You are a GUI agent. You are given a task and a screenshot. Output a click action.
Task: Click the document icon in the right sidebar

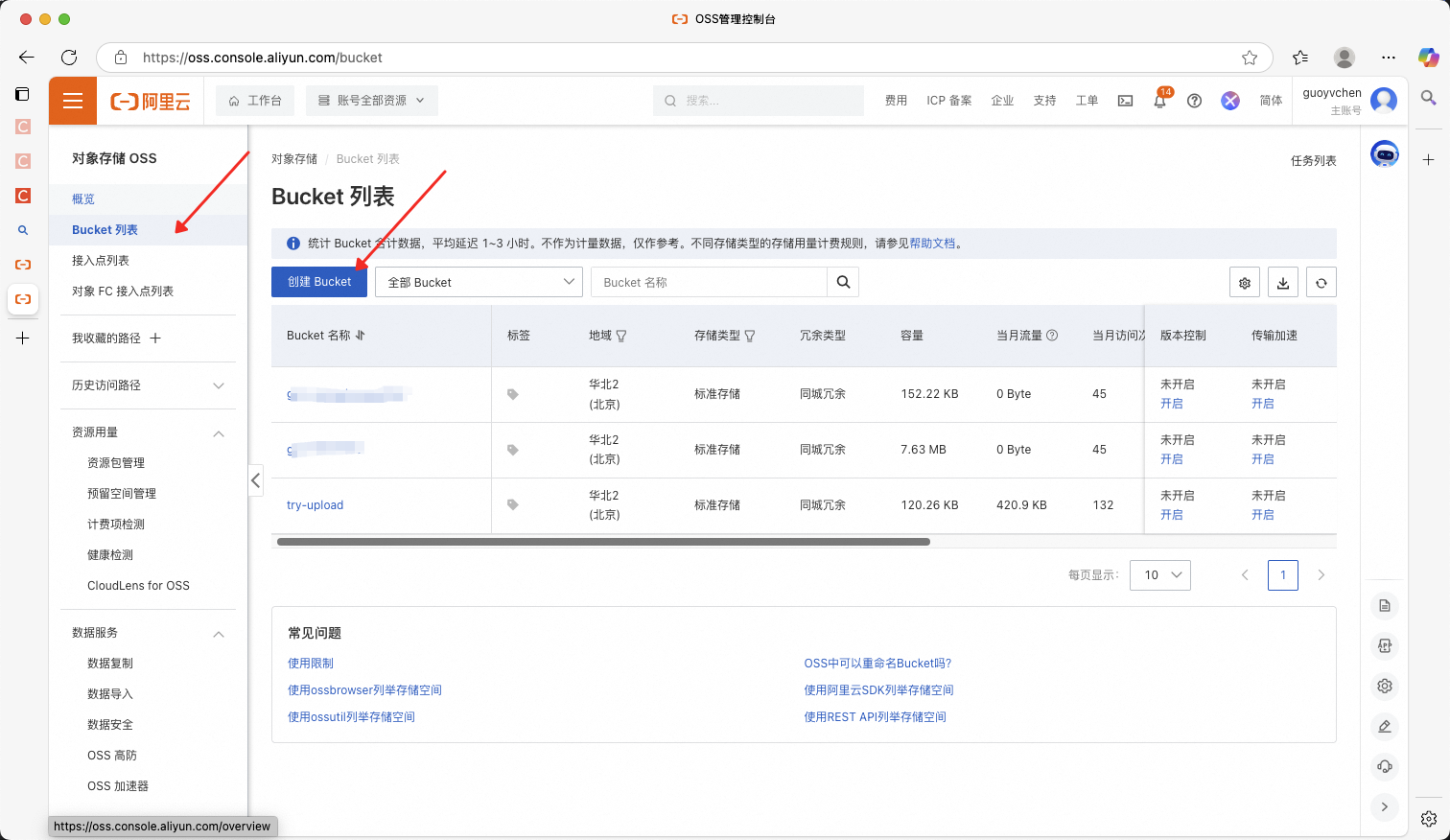(1384, 605)
